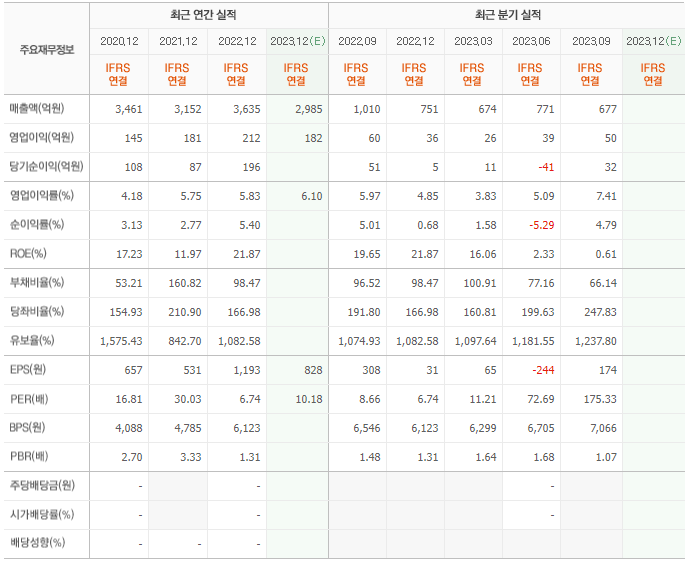Click the EPS value 1,193

click(247, 370)
